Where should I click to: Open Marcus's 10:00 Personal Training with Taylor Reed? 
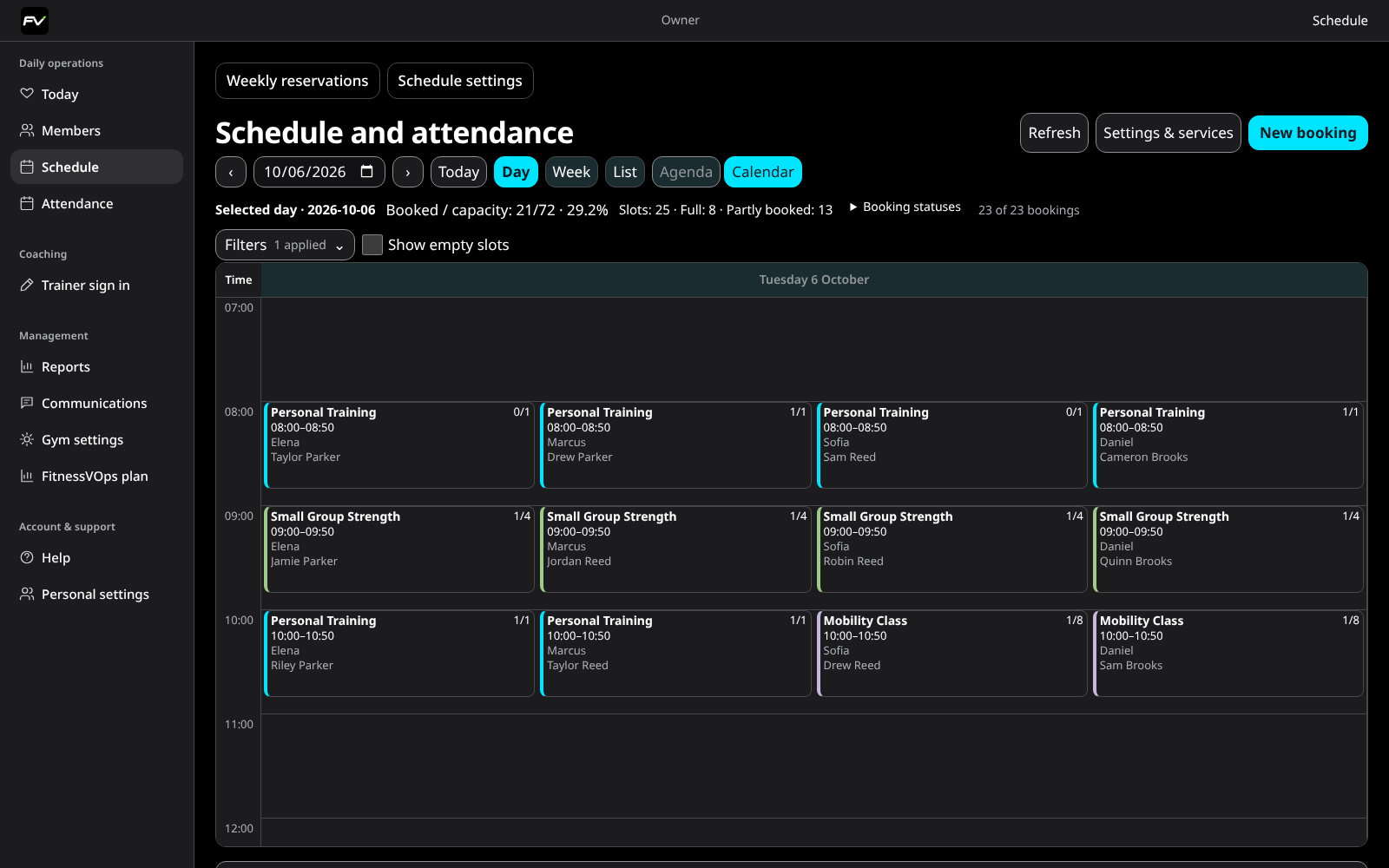(x=675, y=654)
